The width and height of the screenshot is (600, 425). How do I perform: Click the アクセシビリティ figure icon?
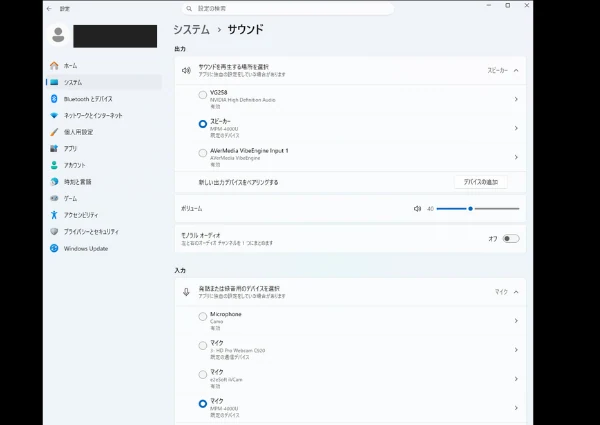pyautogui.click(x=54, y=215)
